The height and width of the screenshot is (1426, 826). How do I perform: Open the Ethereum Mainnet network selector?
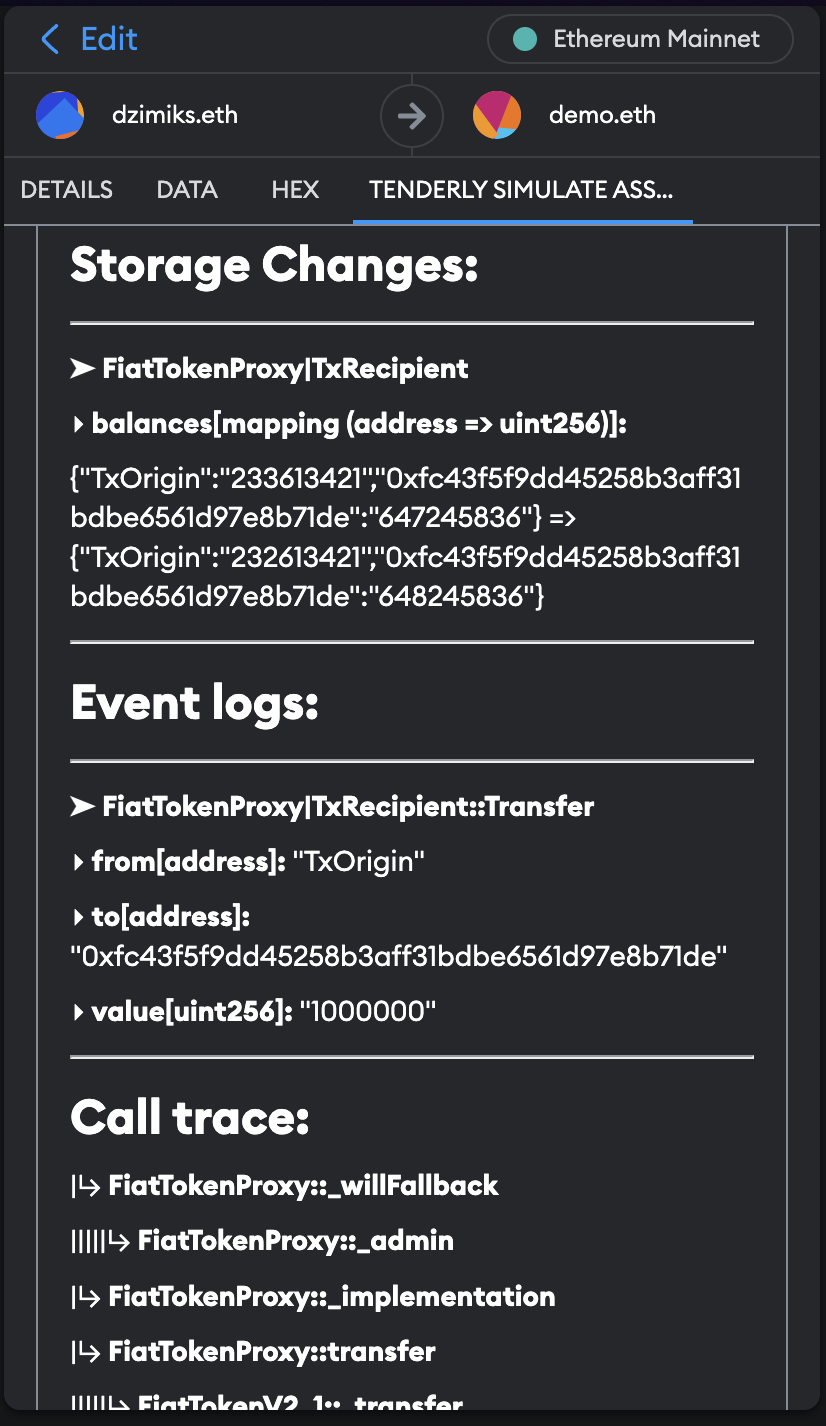pyautogui.click(x=640, y=39)
